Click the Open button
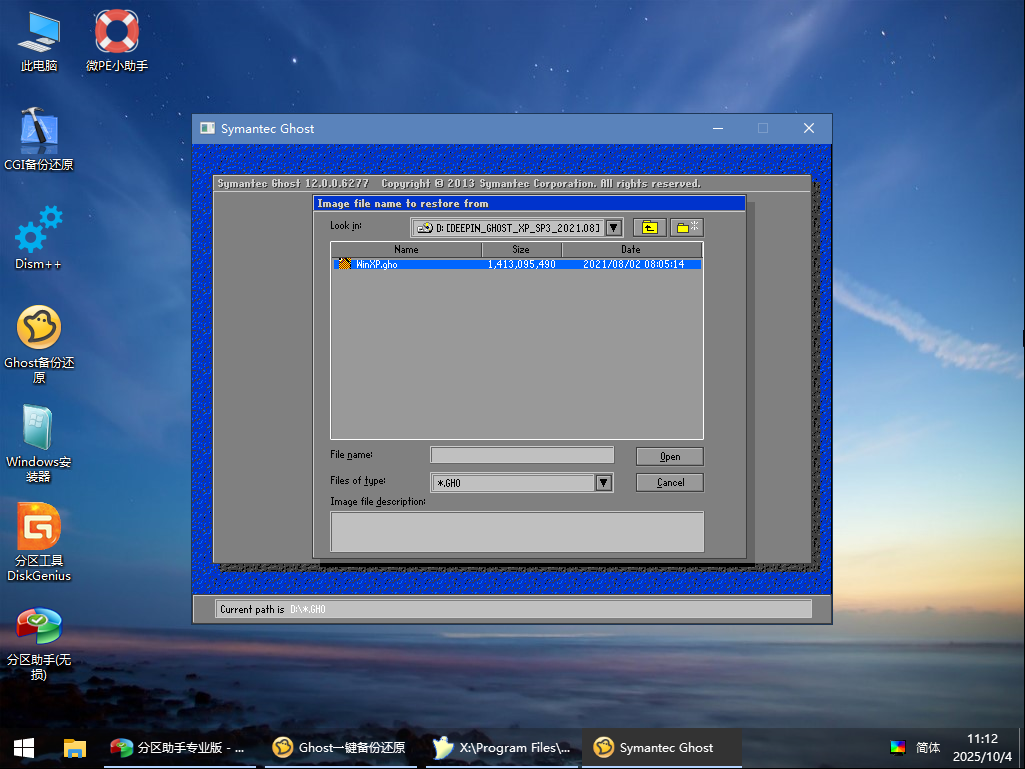This screenshot has height=769, width=1025. pyautogui.click(x=670, y=456)
